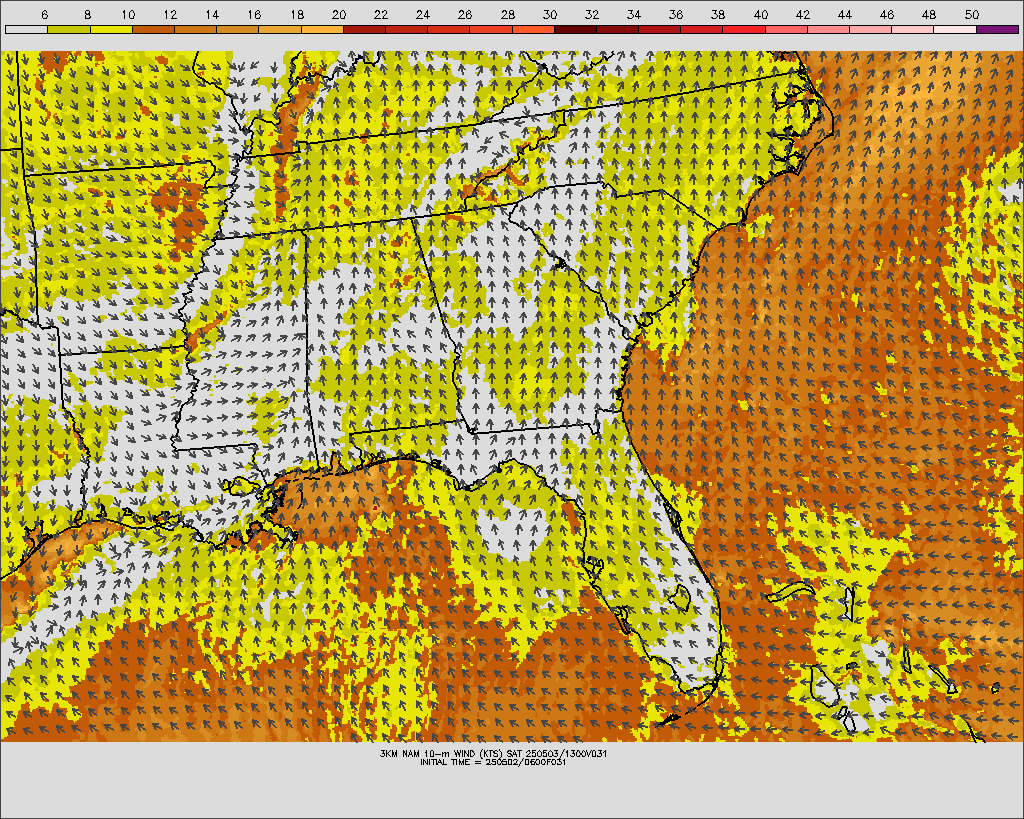Screen dimensions: 1024x819
Task: Click the '20' scale value
Action: coord(339,14)
